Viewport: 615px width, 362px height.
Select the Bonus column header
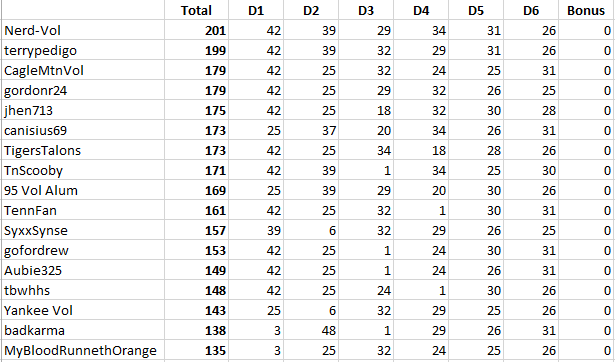[x=586, y=10]
